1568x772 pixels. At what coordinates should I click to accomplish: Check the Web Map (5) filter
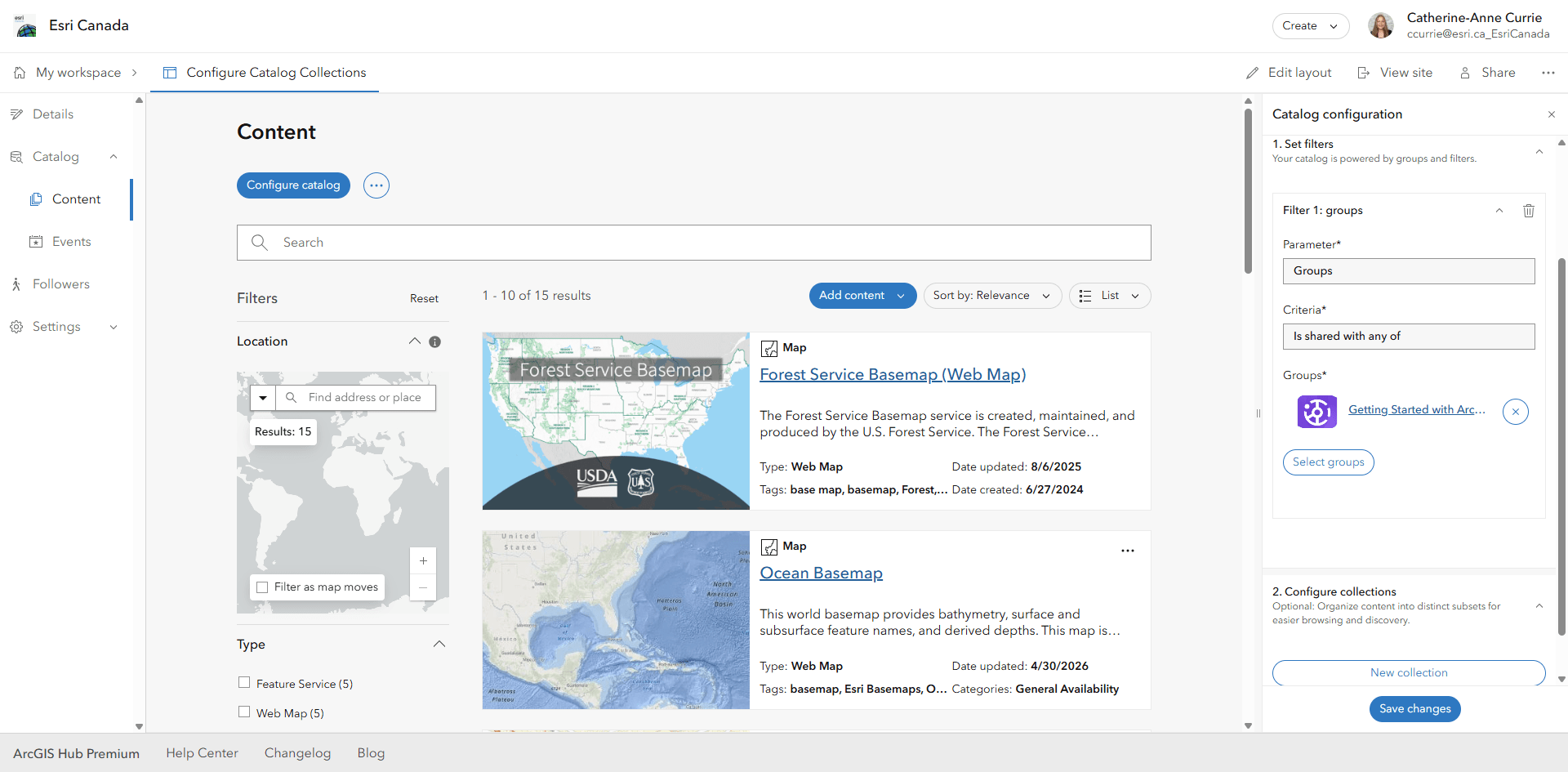click(244, 712)
